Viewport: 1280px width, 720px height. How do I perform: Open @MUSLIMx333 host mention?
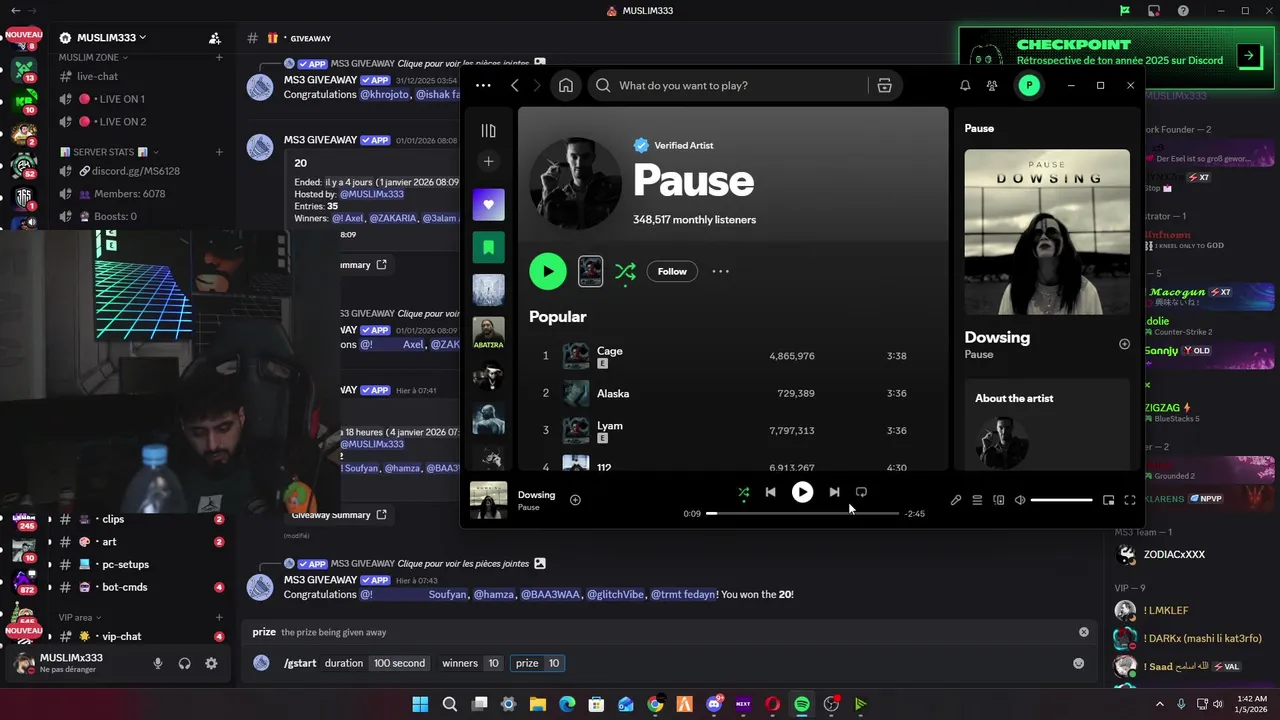372,193
